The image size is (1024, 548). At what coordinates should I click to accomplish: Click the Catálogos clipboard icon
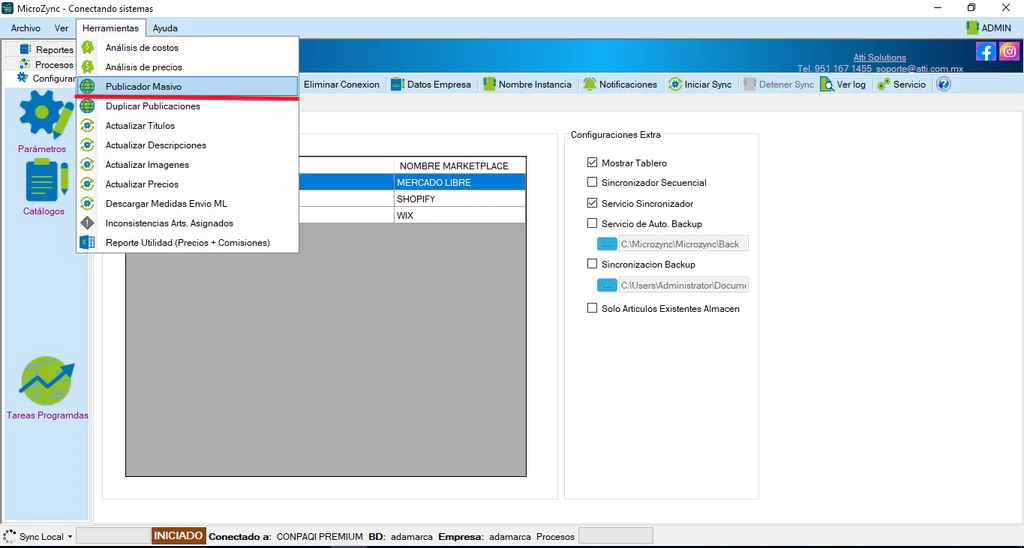[44, 180]
